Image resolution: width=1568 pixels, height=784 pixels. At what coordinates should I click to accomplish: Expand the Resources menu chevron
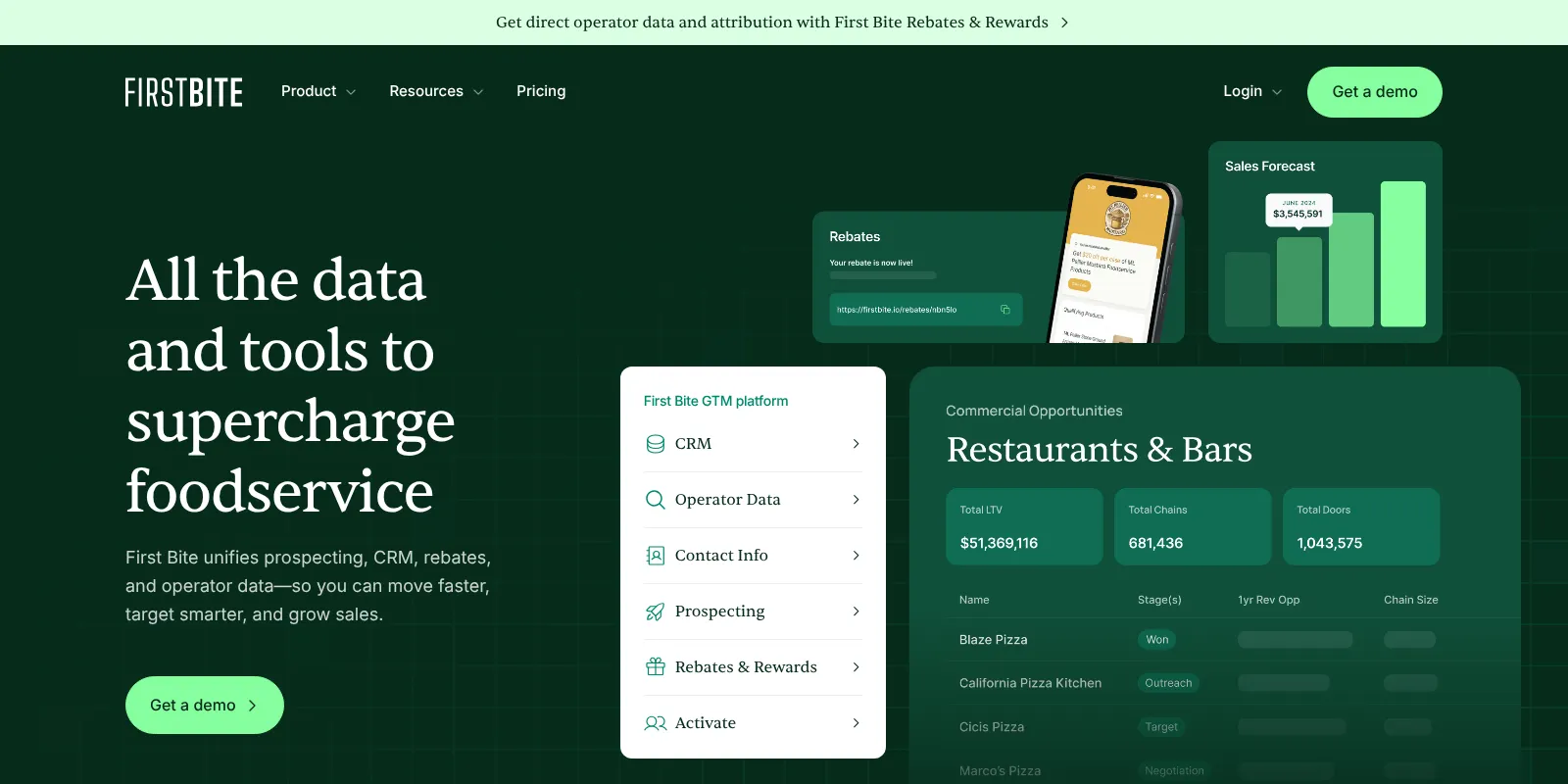pos(478,92)
